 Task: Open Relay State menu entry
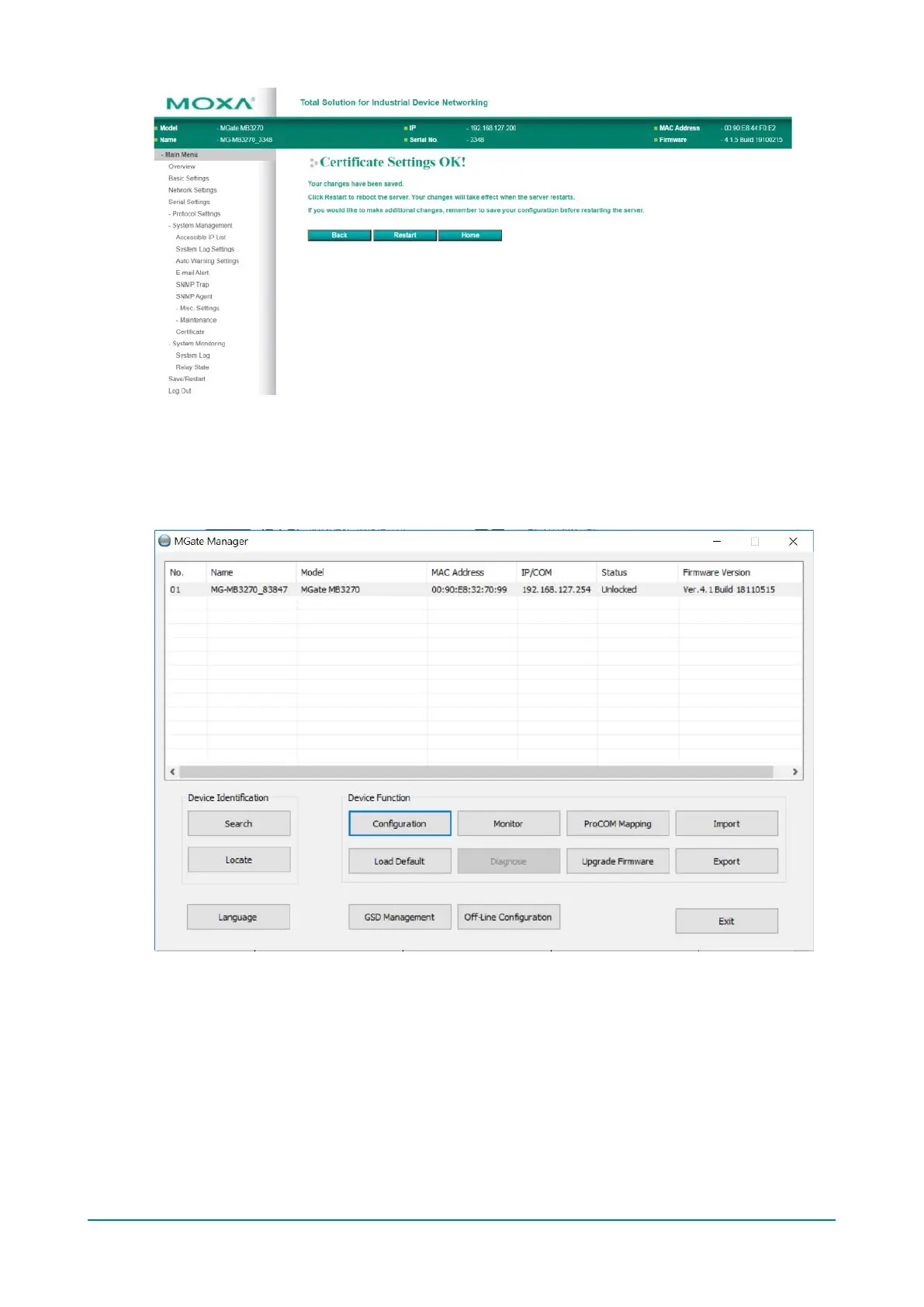192,367
